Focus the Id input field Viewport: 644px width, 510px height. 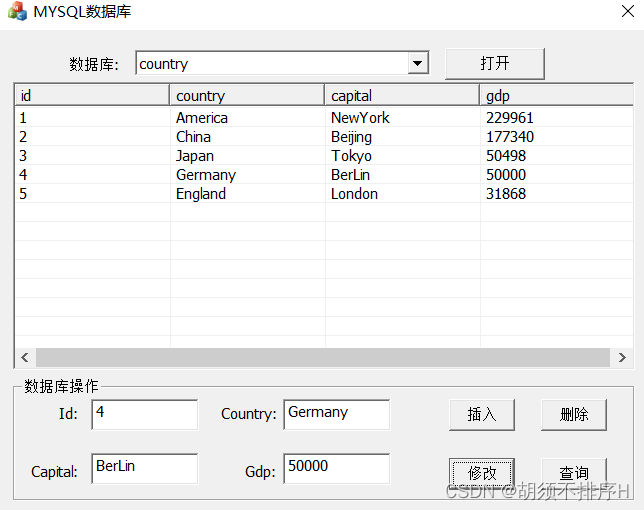click(145, 414)
